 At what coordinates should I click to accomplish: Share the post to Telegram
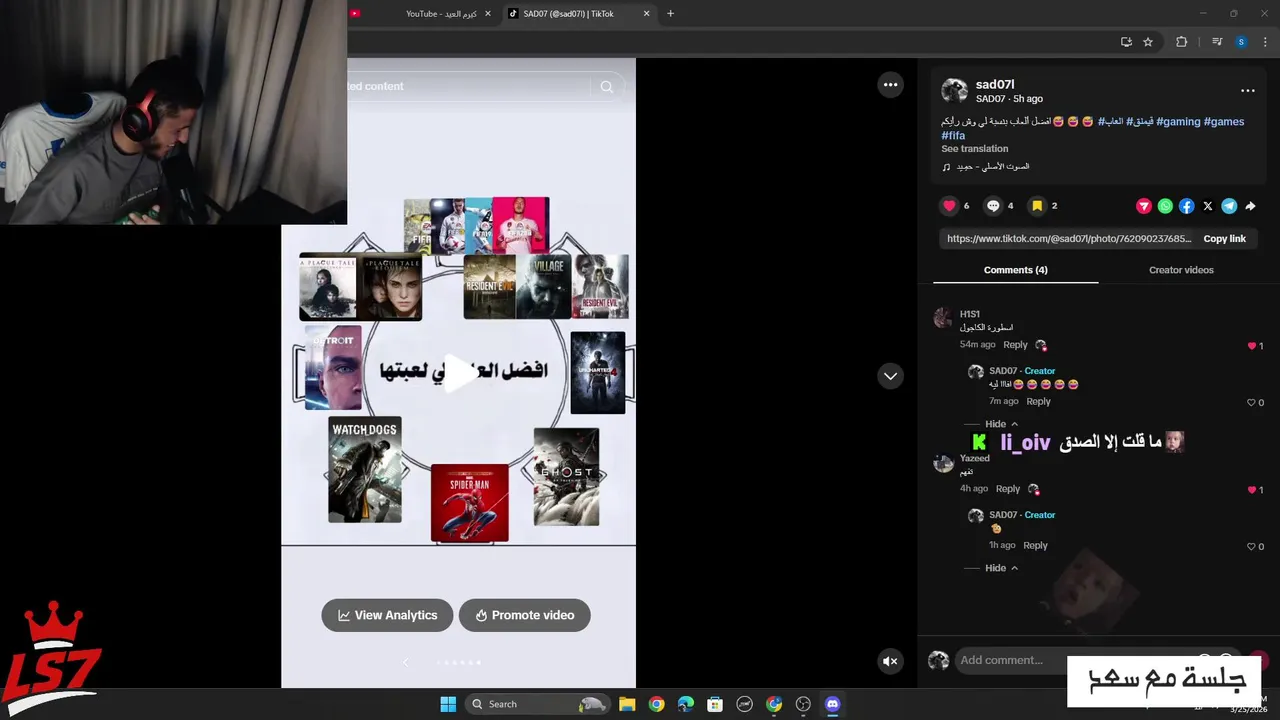pos(1229,206)
